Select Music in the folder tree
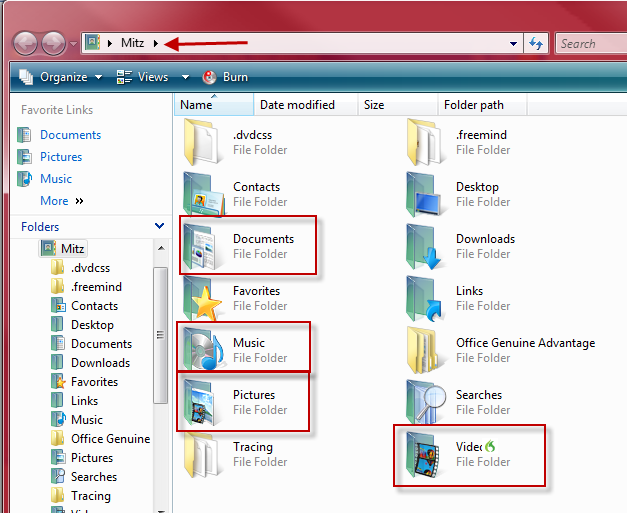 [x=87, y=420]
